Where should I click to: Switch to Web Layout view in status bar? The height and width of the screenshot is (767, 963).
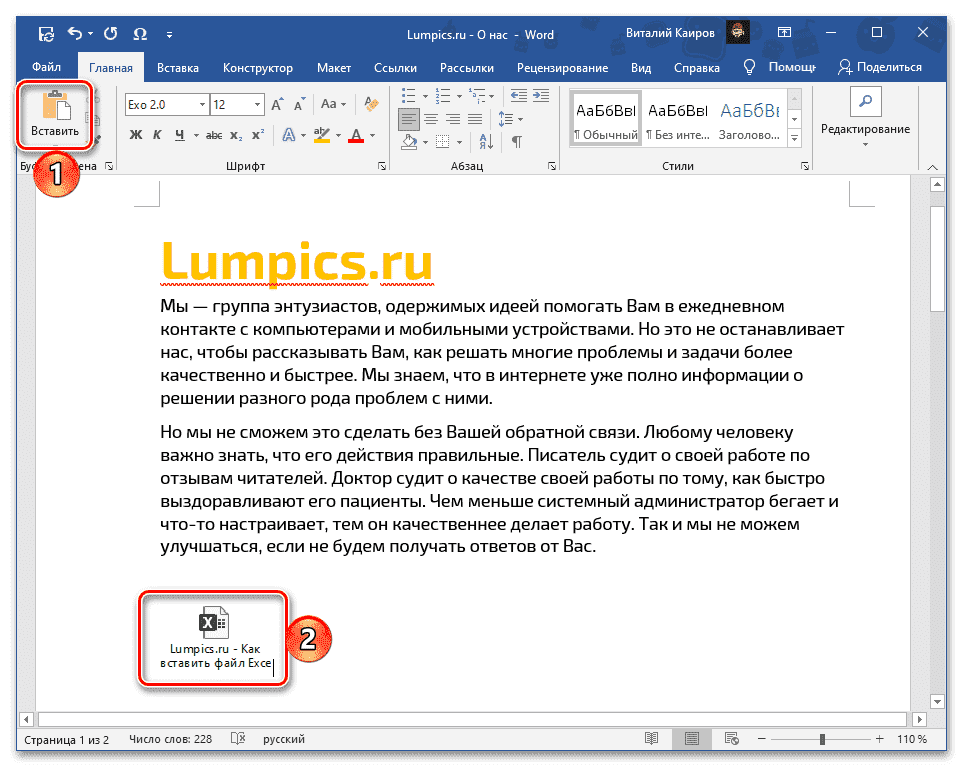pos(731,738)
